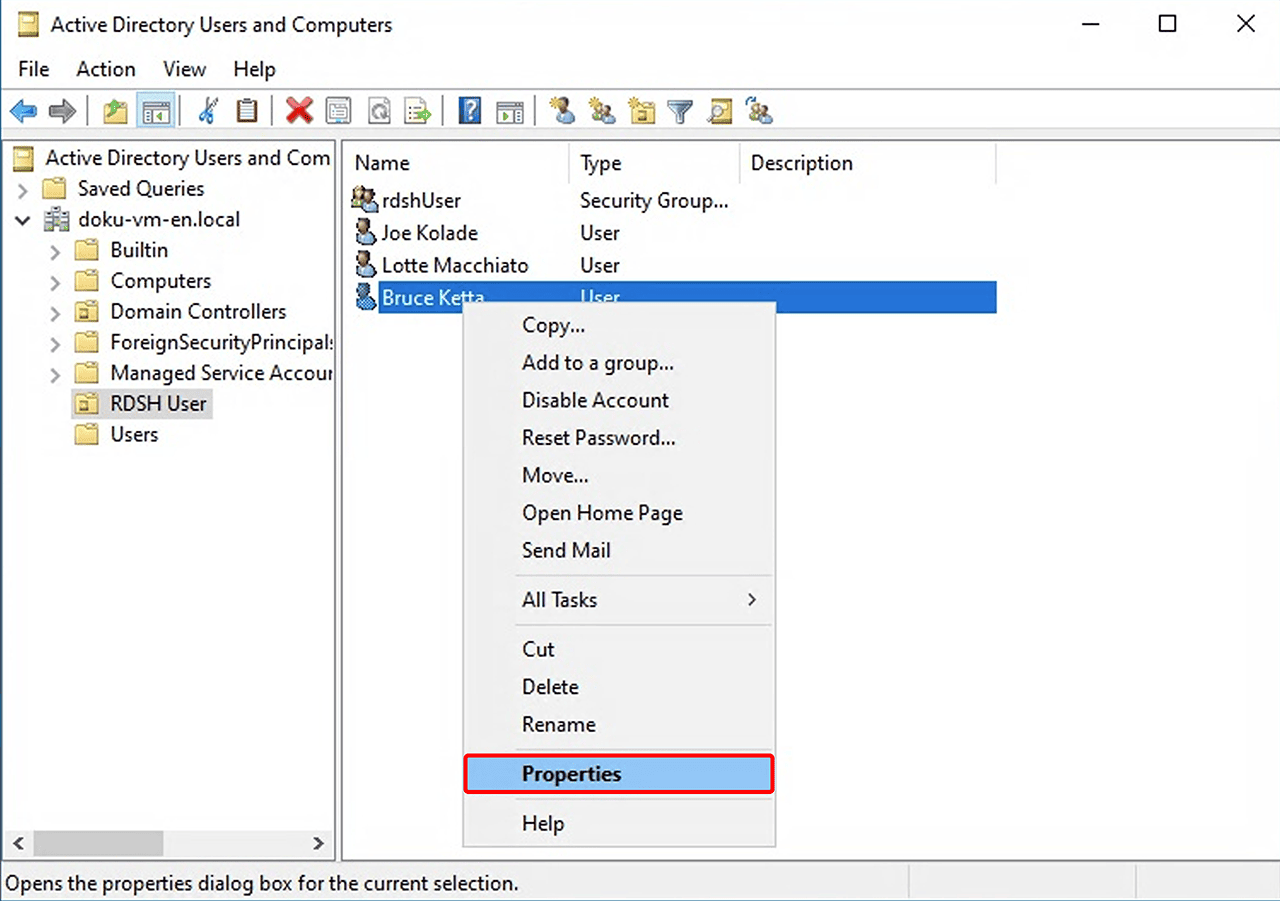The image size is (1280, 901).
Task: Click the Delete red X toolbar icon
Action: point(299,111)
